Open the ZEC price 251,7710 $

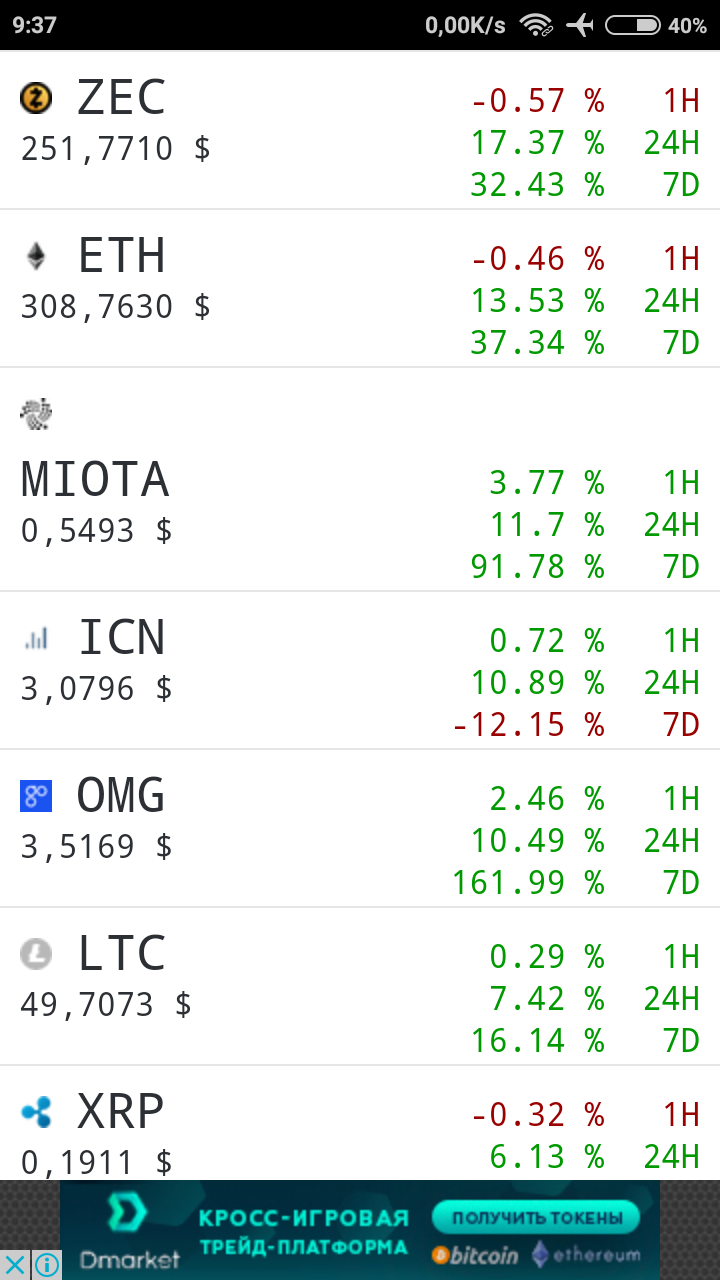[x=116, y=149]
